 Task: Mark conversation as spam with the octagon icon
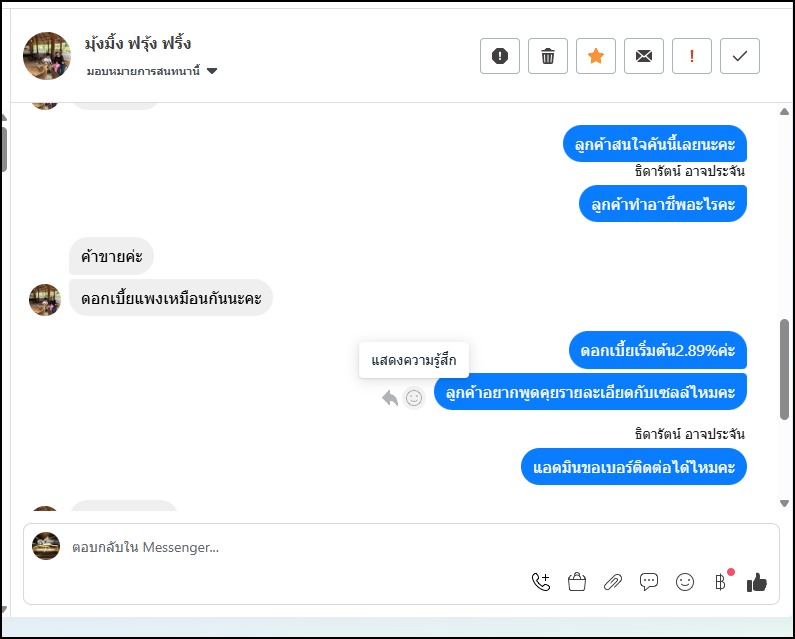coord(500,56)
